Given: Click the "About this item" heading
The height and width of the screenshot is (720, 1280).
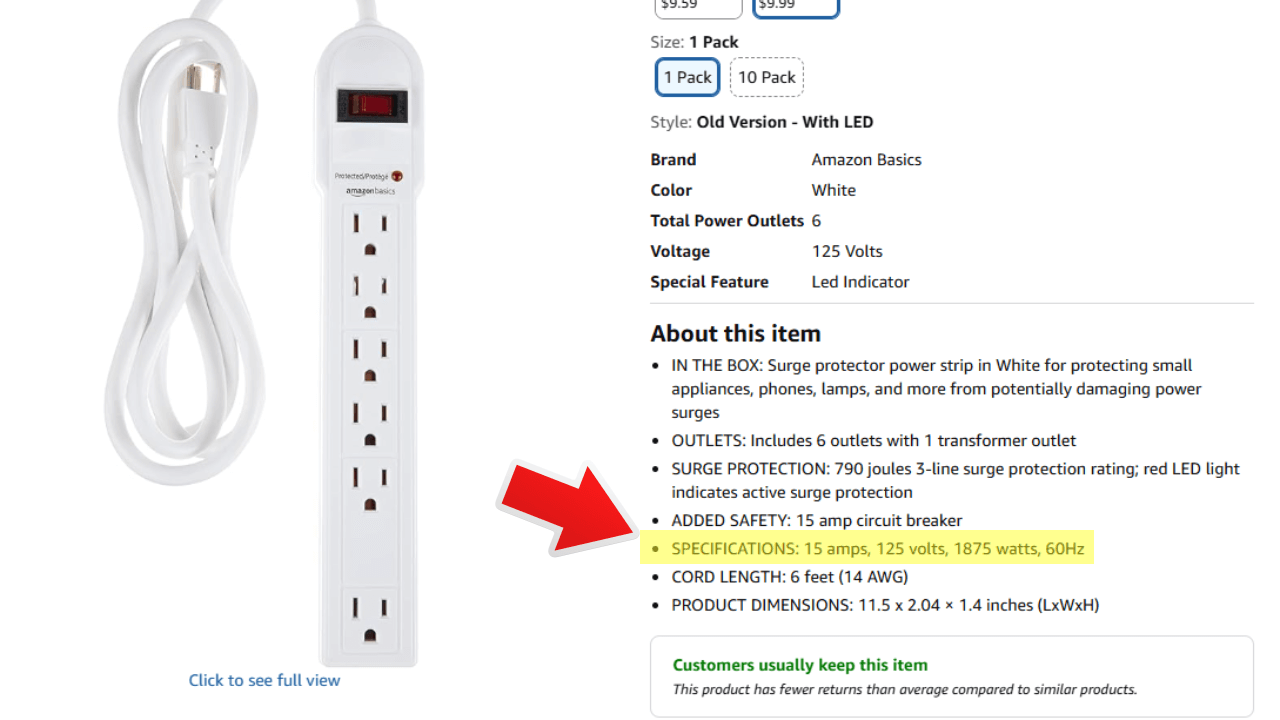Looking at the screenshot, I should pyautogui.click(x=735, y=333).
